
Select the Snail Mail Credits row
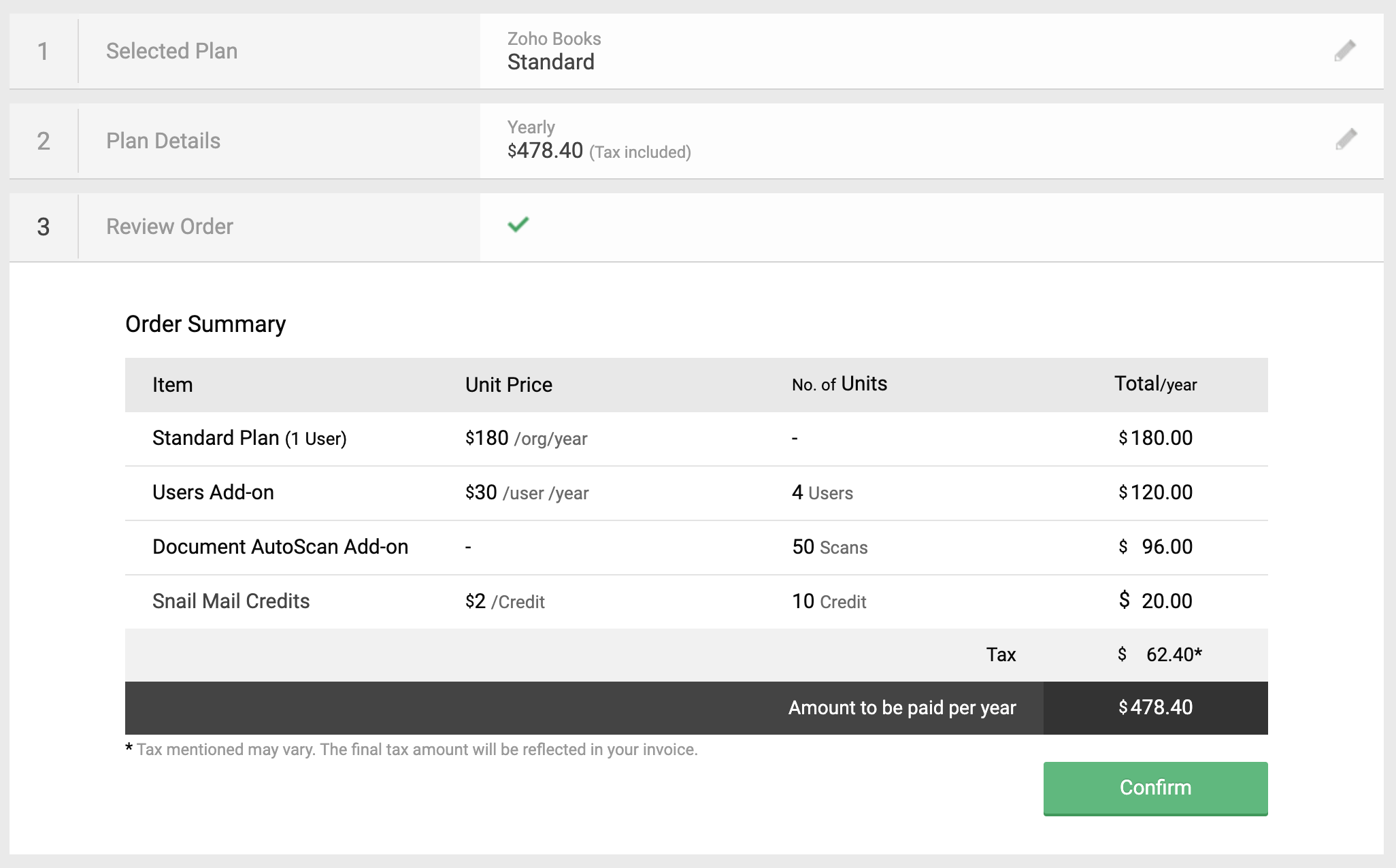[231, 601]
